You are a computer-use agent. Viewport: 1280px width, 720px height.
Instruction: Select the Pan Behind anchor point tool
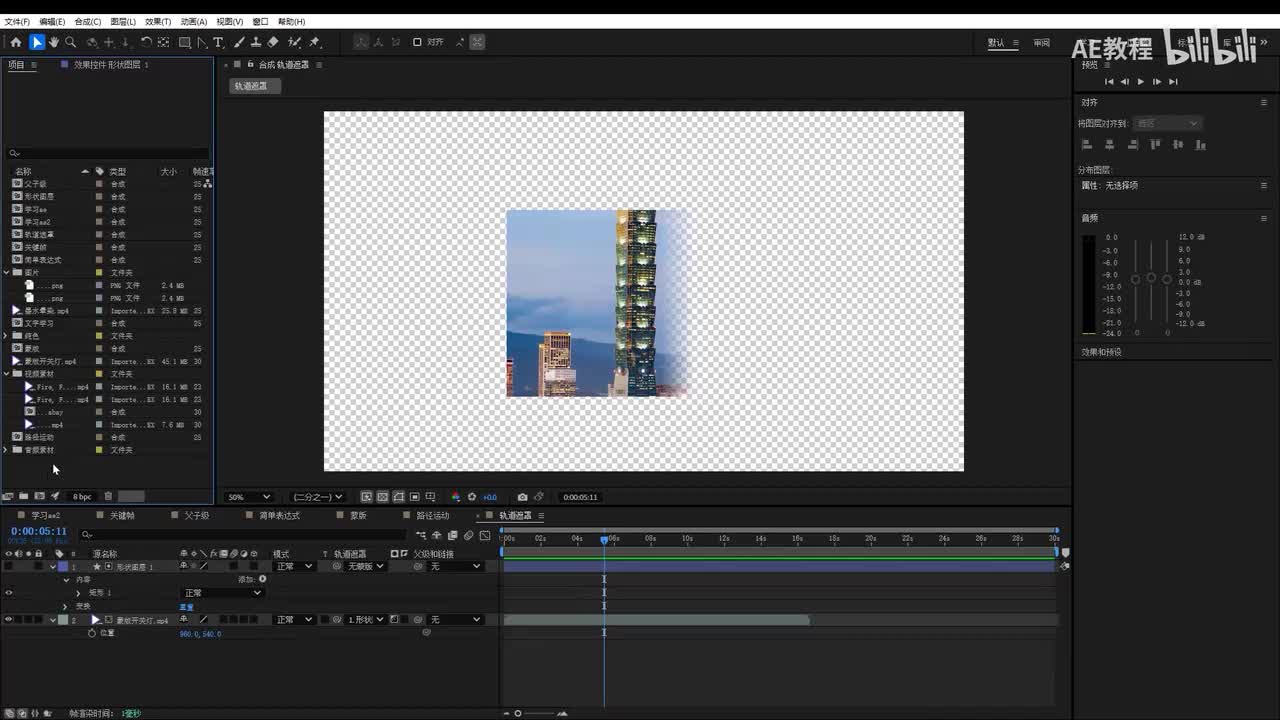[163, 42]
